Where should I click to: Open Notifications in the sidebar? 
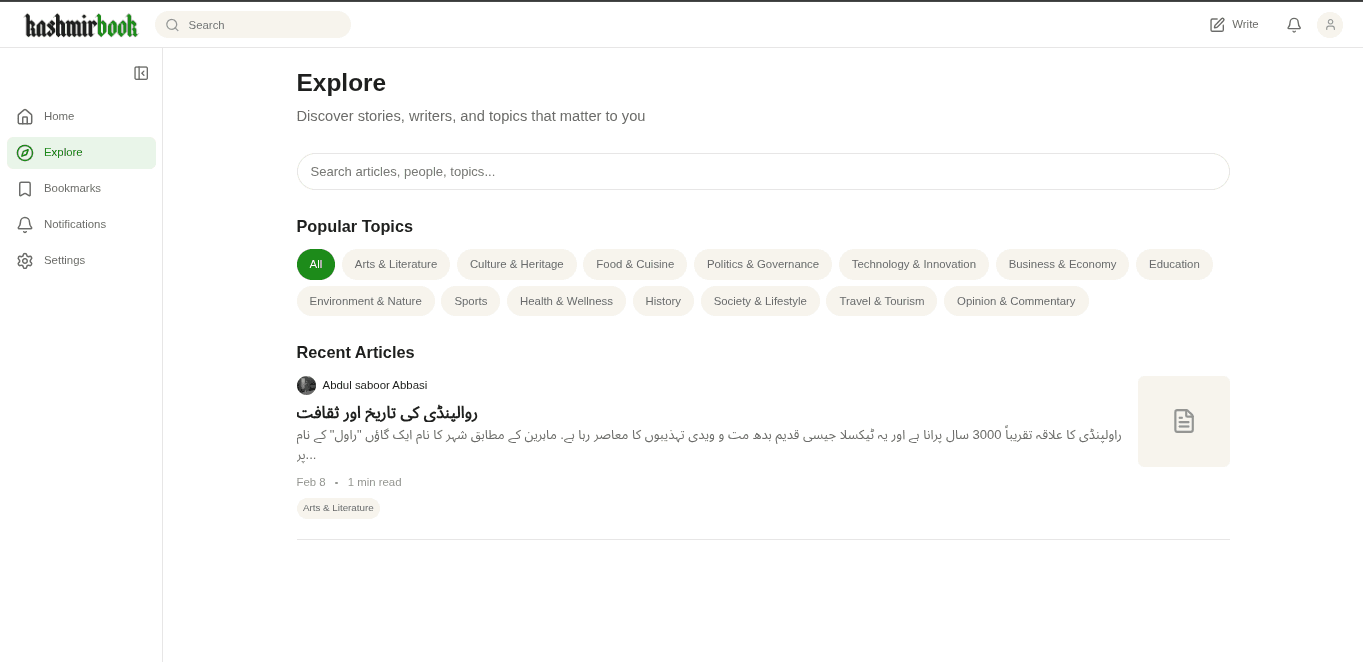coord(74,224)
